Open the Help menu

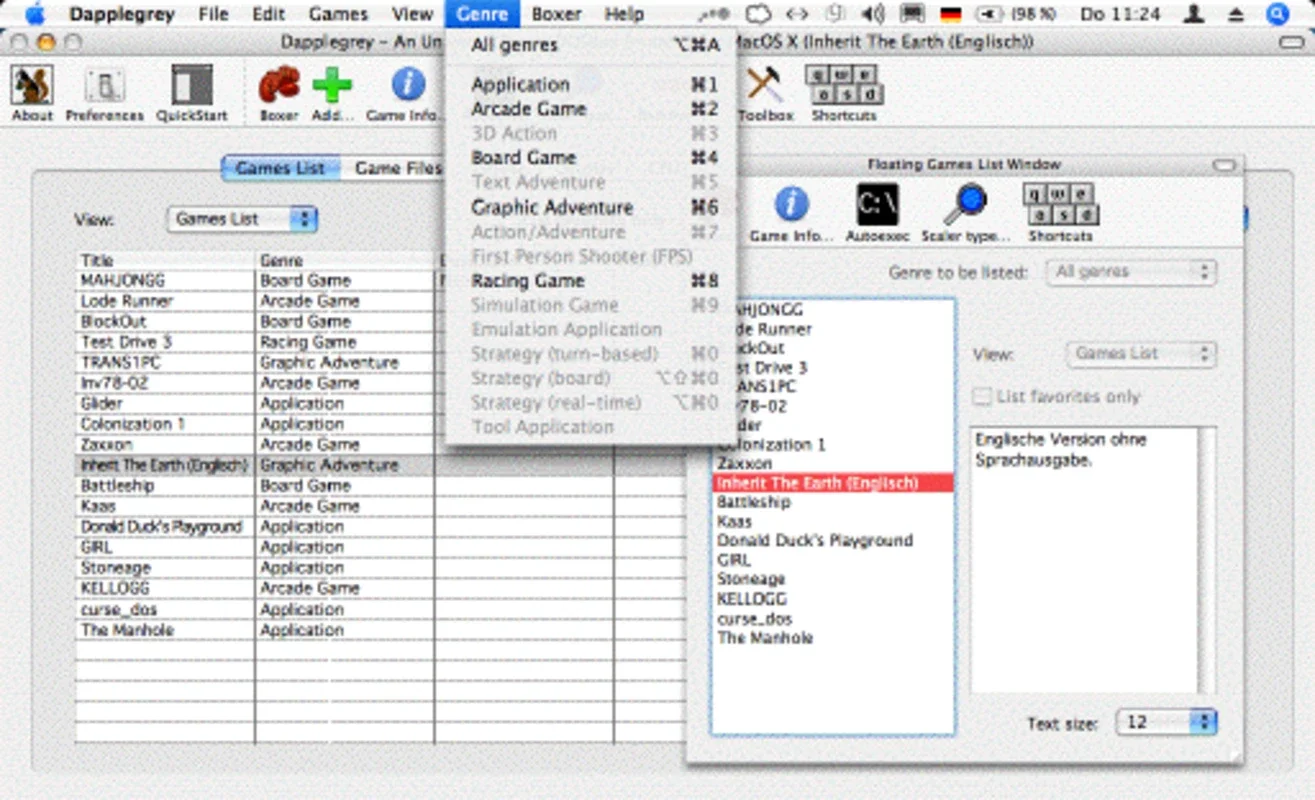624,14
